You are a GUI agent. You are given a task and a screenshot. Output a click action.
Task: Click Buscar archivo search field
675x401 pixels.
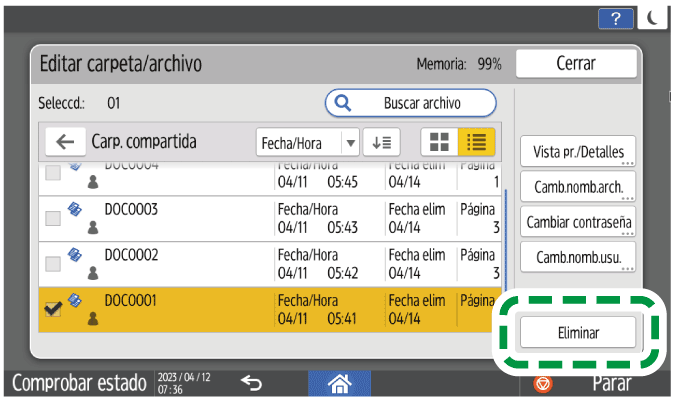(411, 103)
